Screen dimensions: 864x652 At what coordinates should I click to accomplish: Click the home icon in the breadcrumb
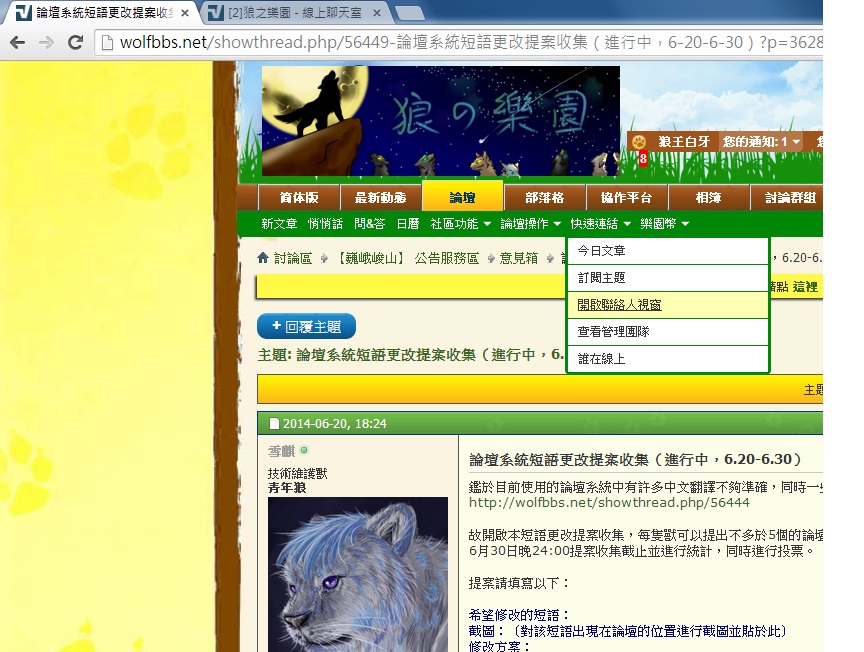(x=263, y=257)
